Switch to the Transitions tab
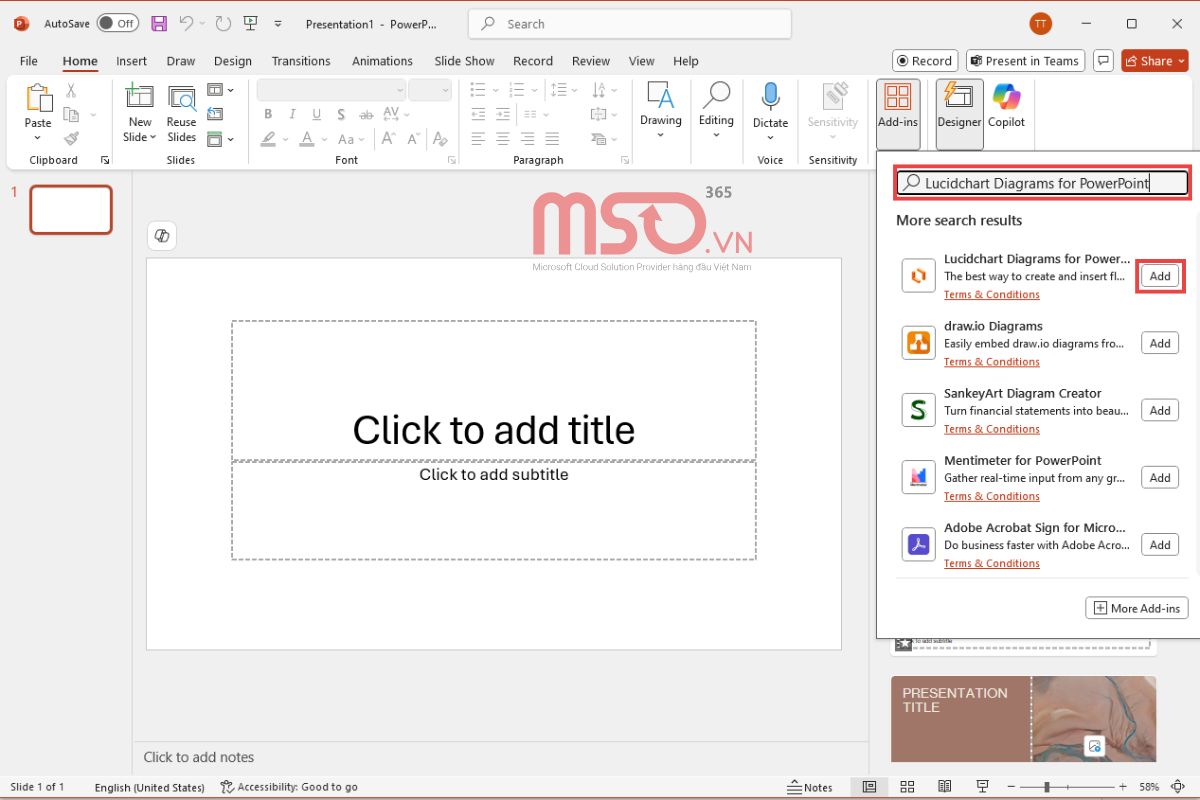The image size is (1200, 800). (x=301, y=61)
